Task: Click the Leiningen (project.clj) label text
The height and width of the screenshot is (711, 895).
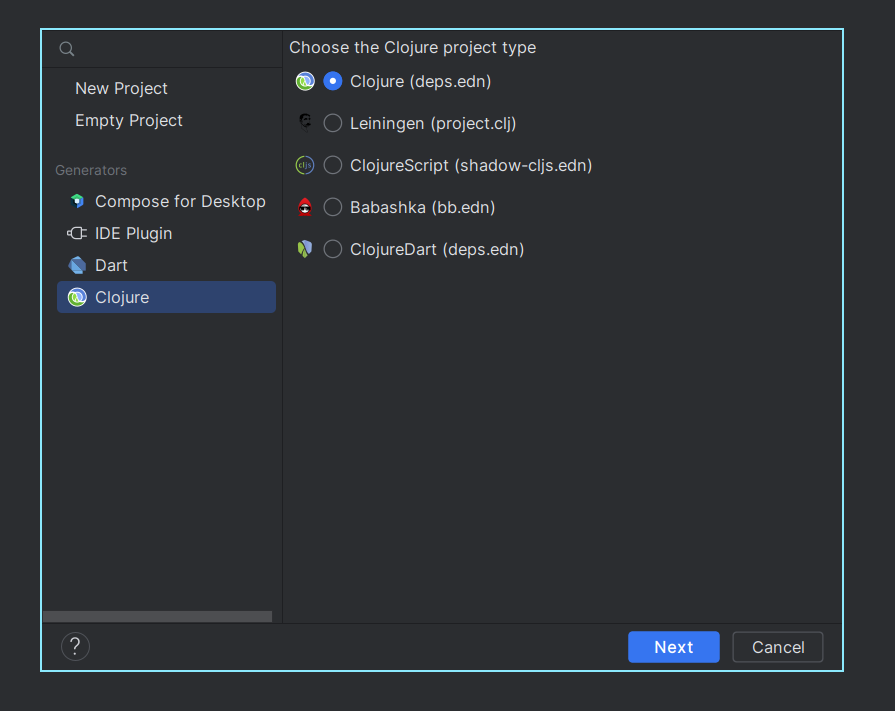Action: [x=433, y=123]
